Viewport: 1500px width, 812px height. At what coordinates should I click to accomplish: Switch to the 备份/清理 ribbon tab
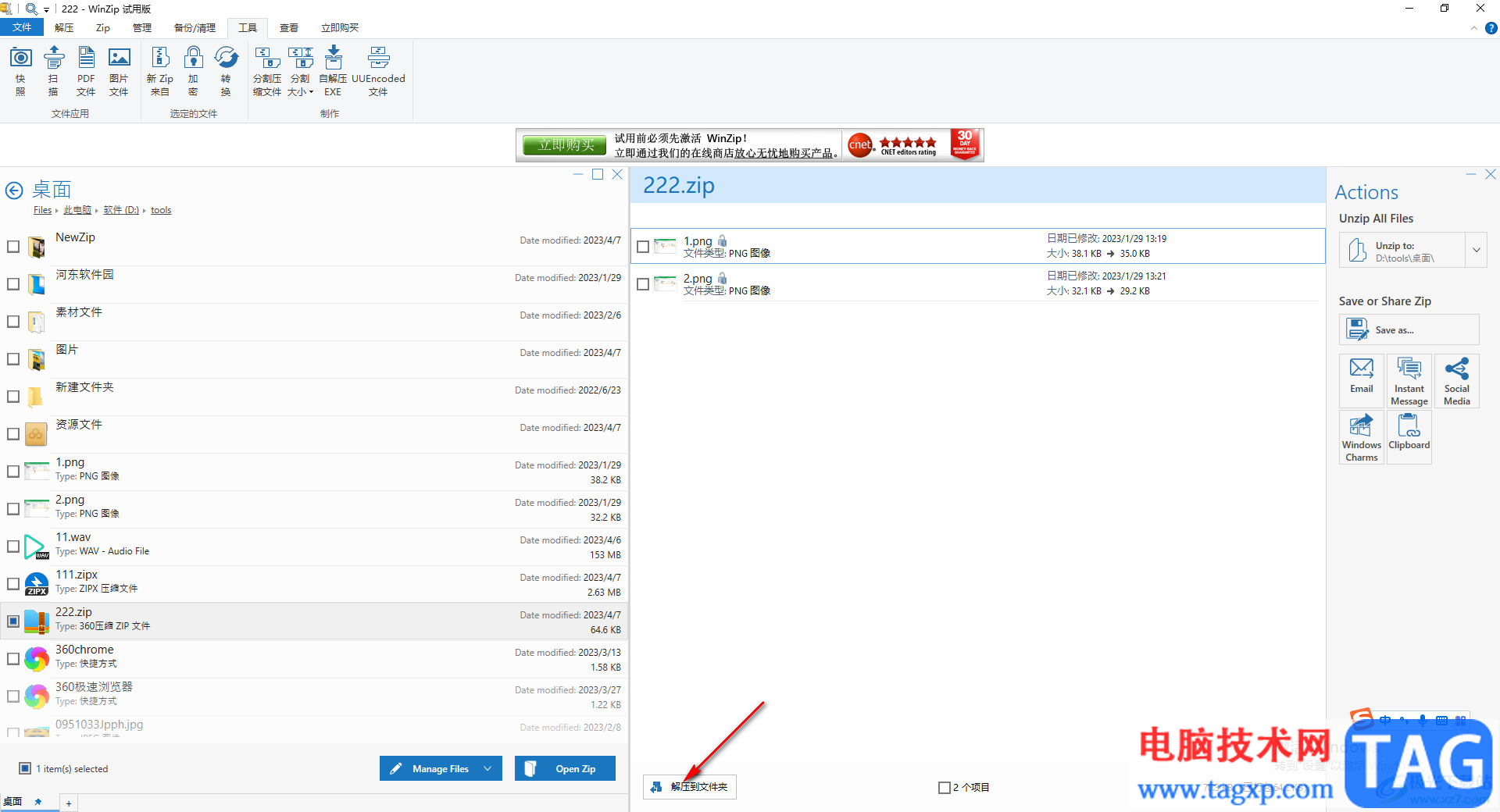(x=195, y=28)
